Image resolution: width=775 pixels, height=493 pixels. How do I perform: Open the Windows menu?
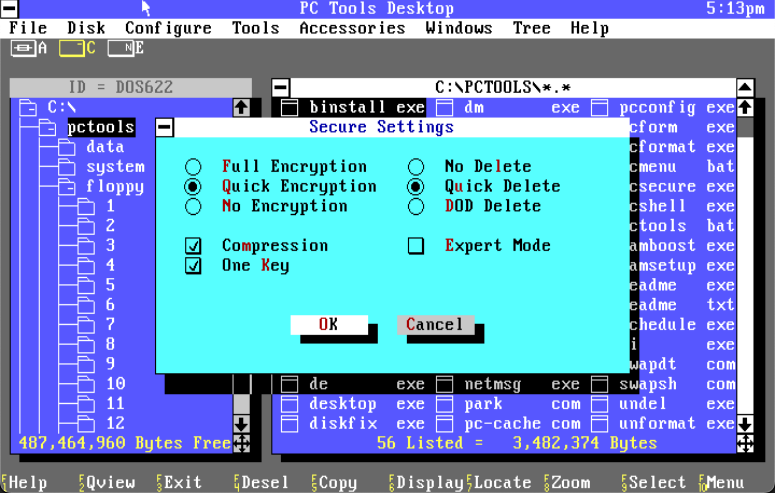459,28
